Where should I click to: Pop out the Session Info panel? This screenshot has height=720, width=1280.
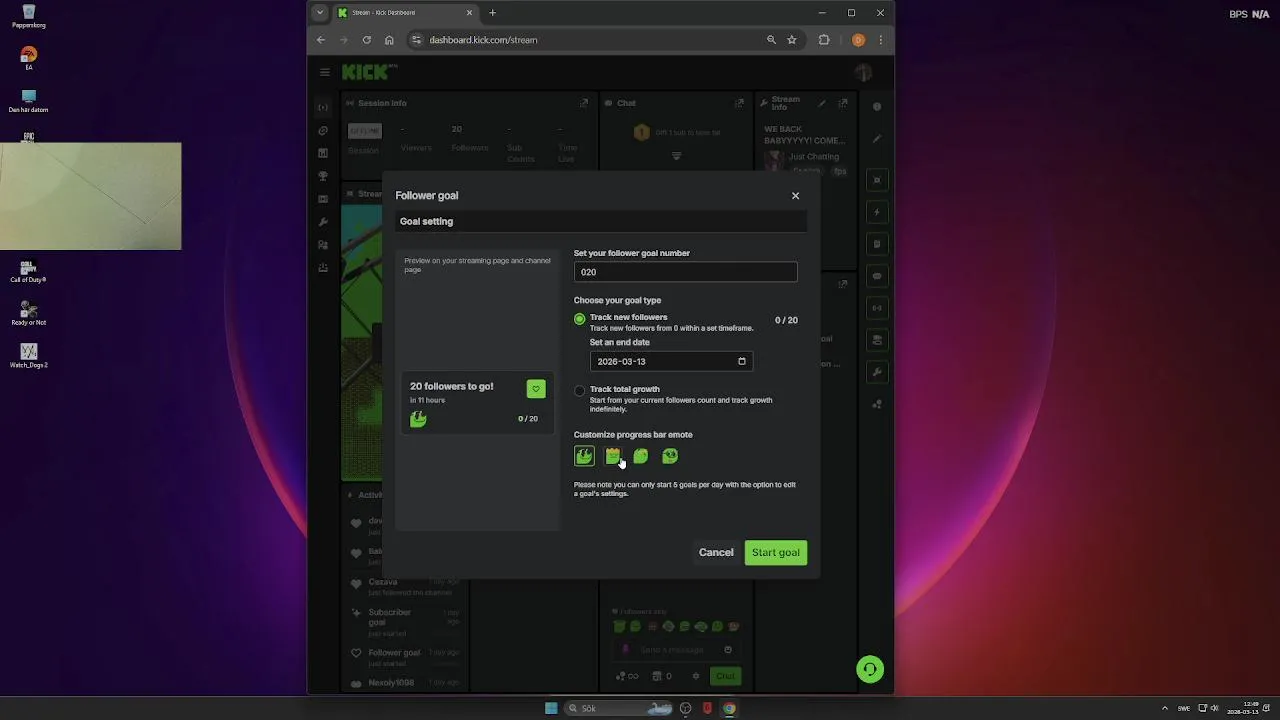pyautogui.click(x=584, y=103)
